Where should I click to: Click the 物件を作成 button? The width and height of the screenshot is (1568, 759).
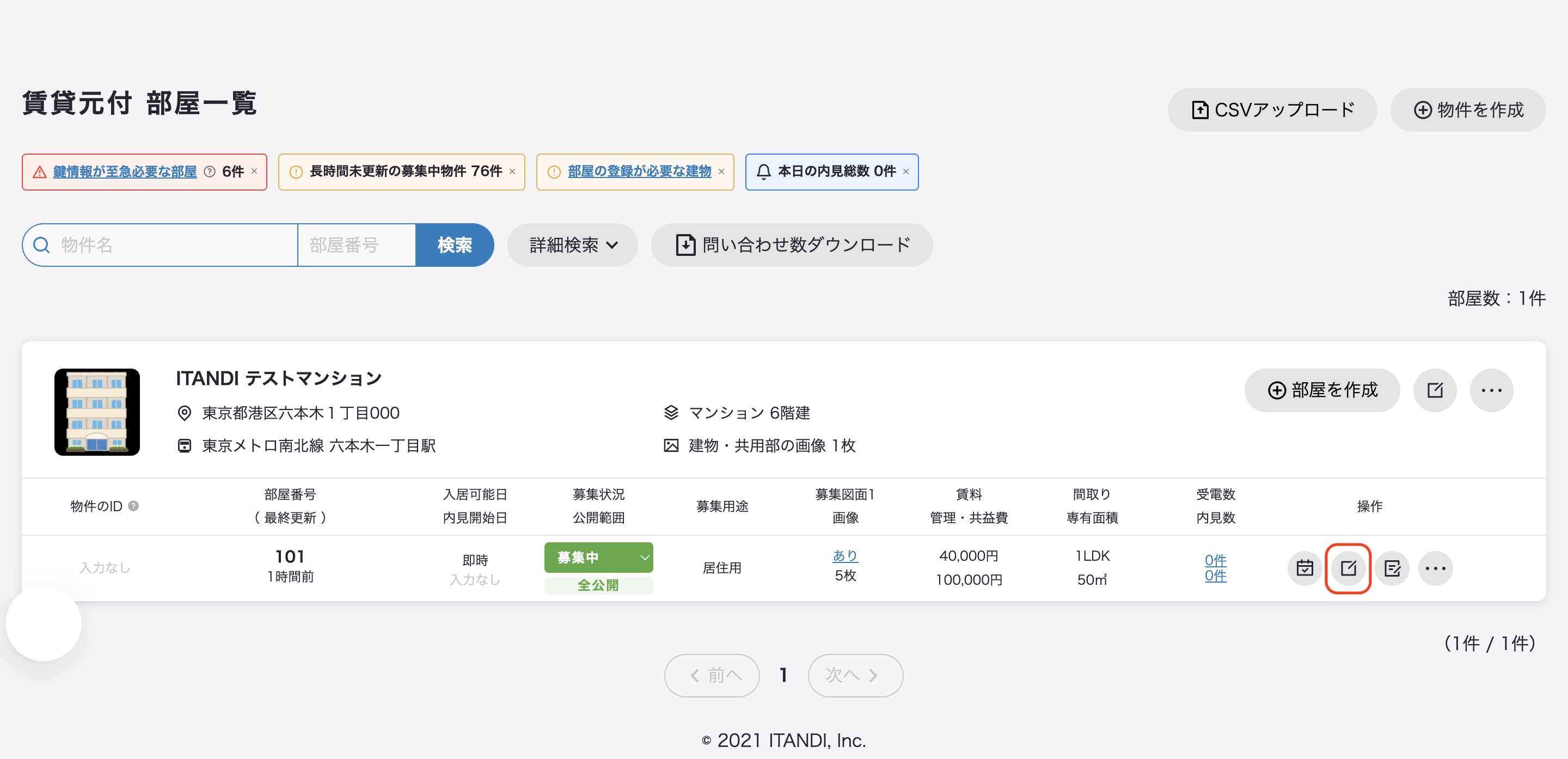(x=1468, y=110)
